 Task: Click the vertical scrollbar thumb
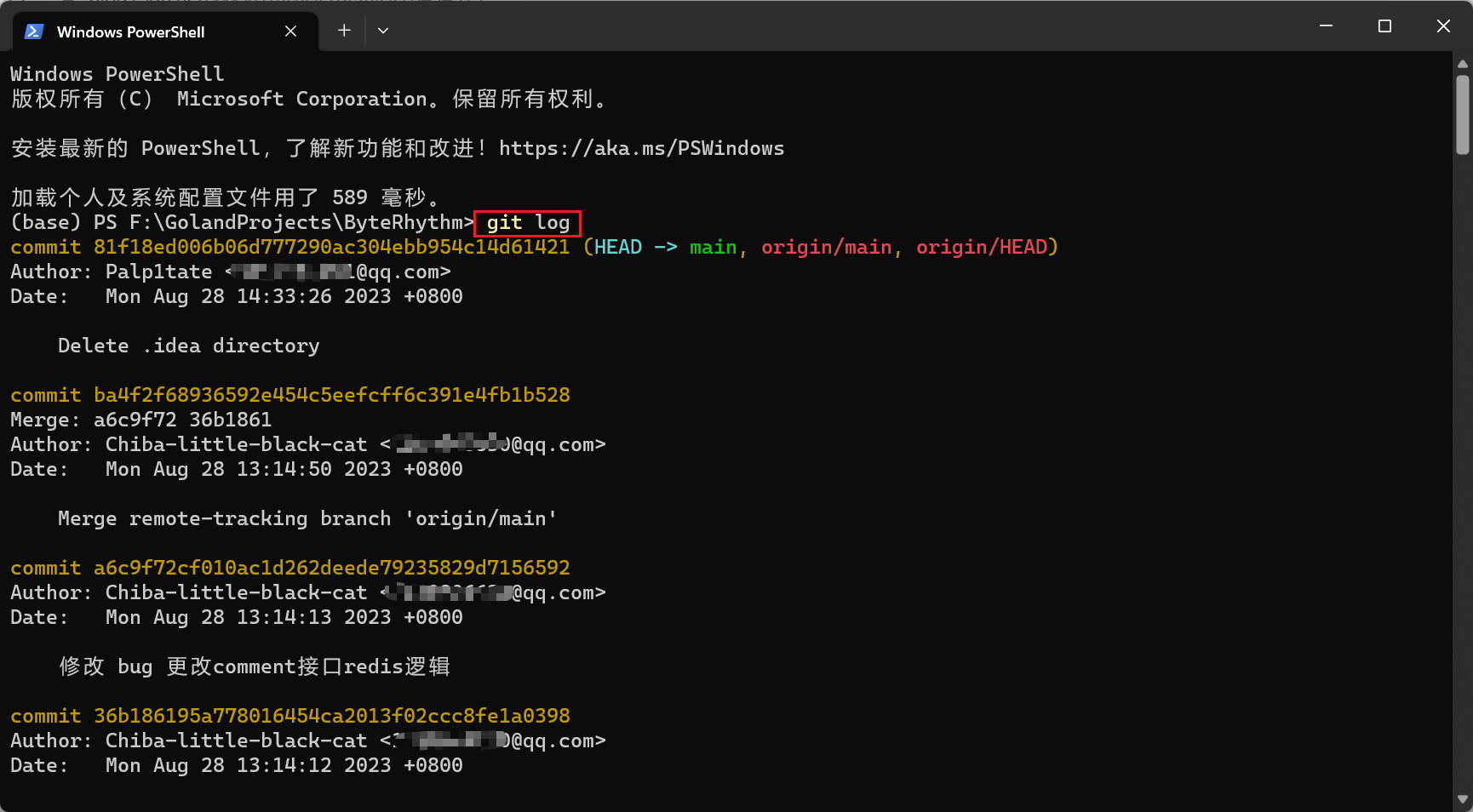pos(1463,115)
